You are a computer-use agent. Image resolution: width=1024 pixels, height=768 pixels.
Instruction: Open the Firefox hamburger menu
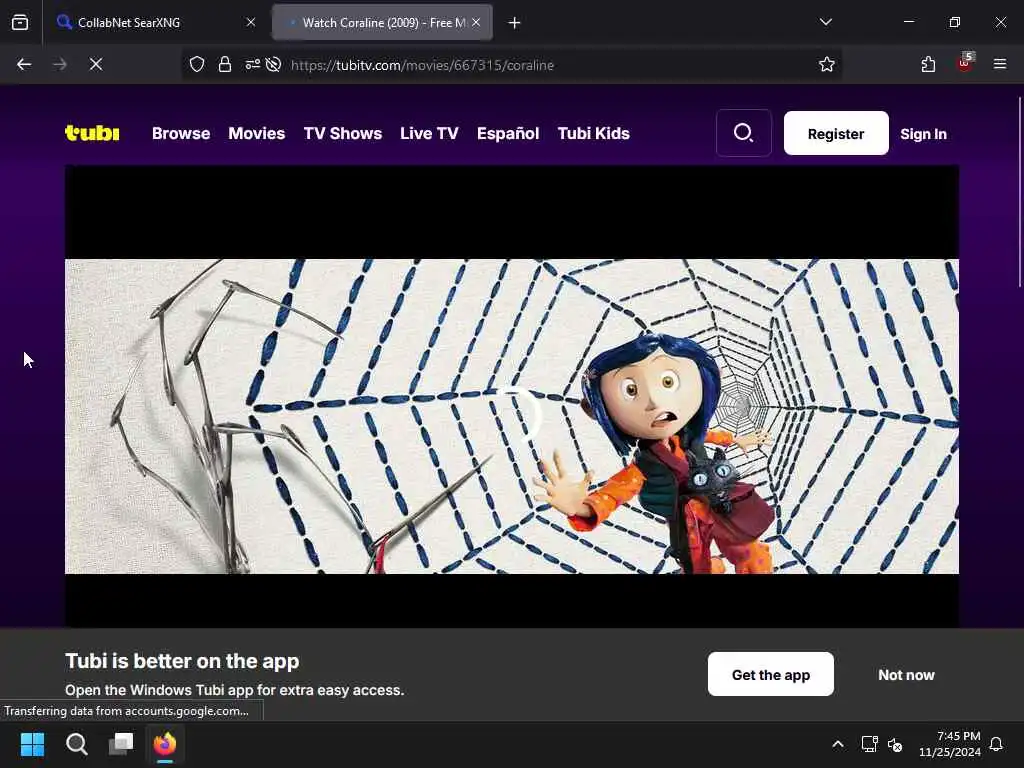click(1000, 64)
